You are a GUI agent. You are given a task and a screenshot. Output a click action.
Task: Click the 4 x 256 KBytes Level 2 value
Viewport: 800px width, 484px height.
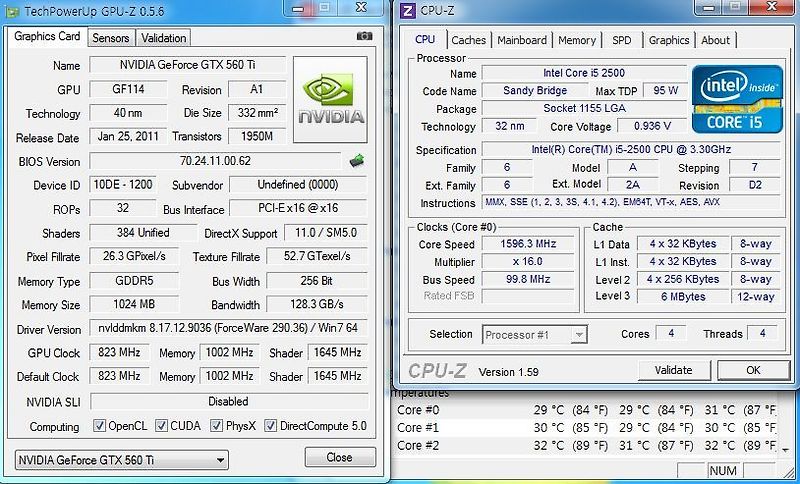683,279
